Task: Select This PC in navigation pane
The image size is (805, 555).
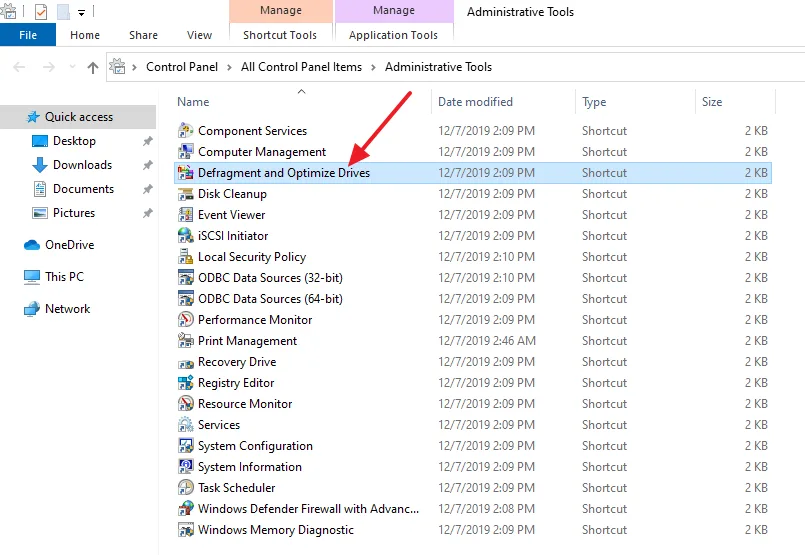Action: 64,277
